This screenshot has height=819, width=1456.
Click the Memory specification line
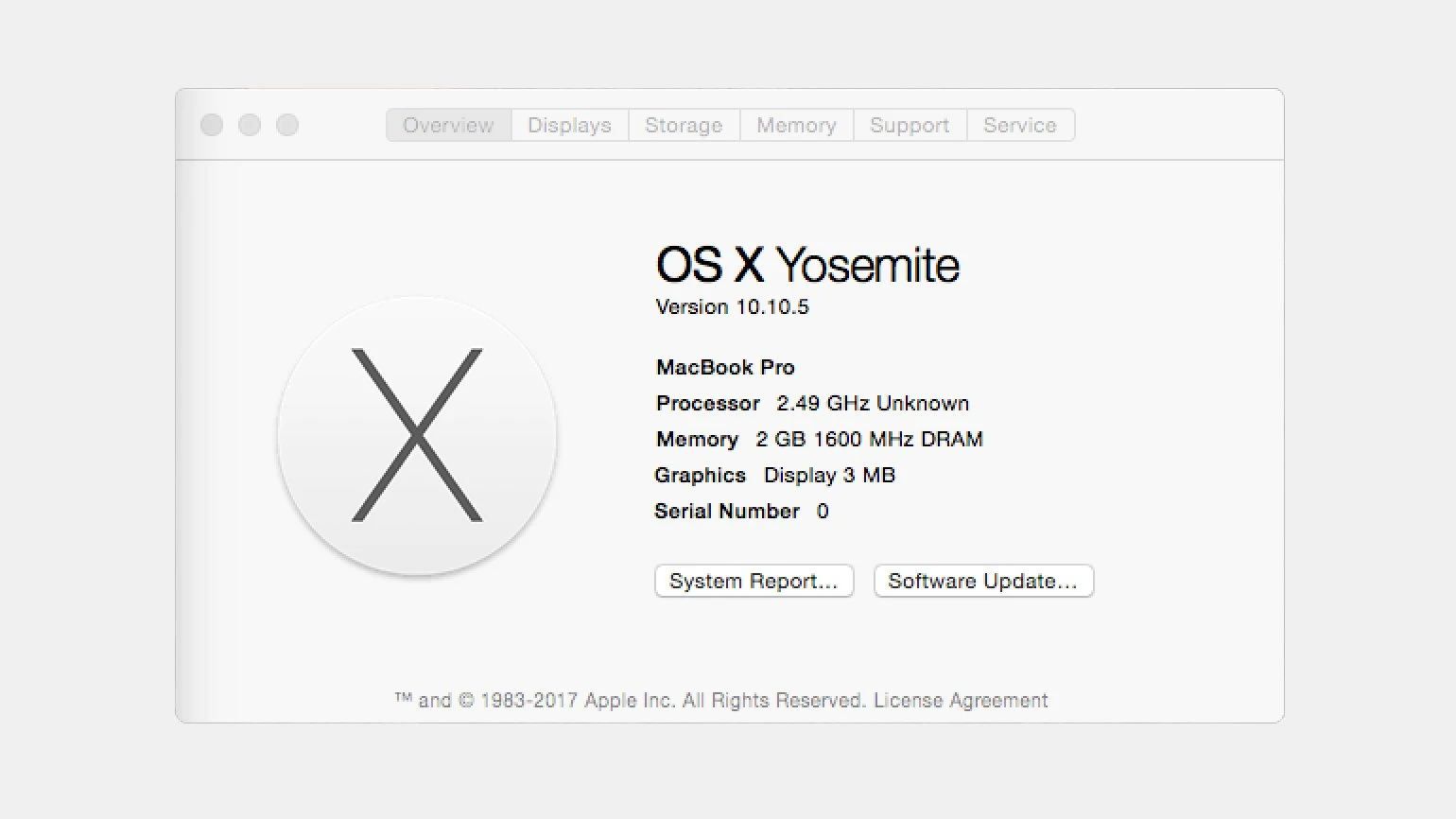[819, 439]
